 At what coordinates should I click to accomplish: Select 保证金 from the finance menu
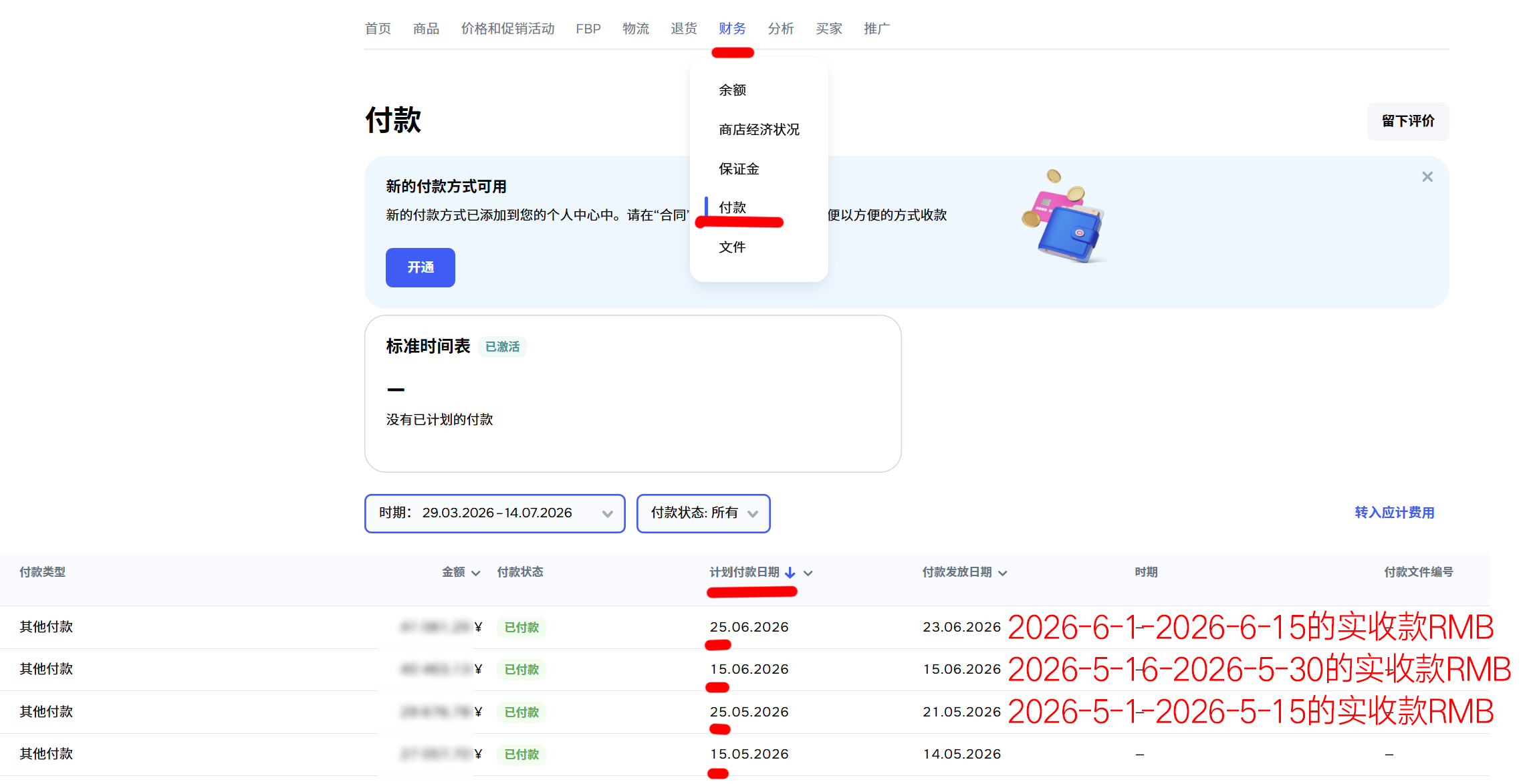tap(739, 168)
